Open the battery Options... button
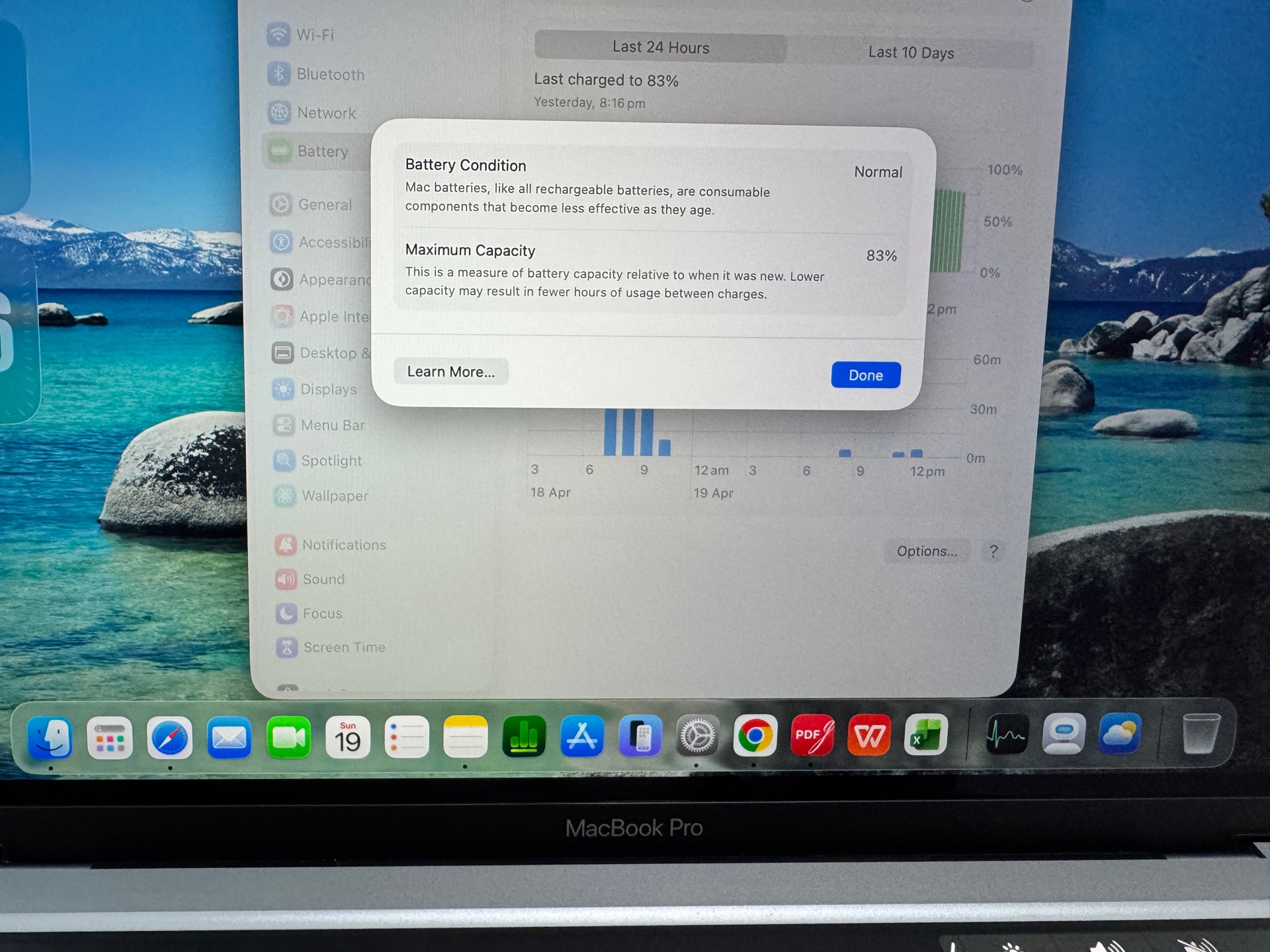 pyautogui.click(x=927, y=551)
